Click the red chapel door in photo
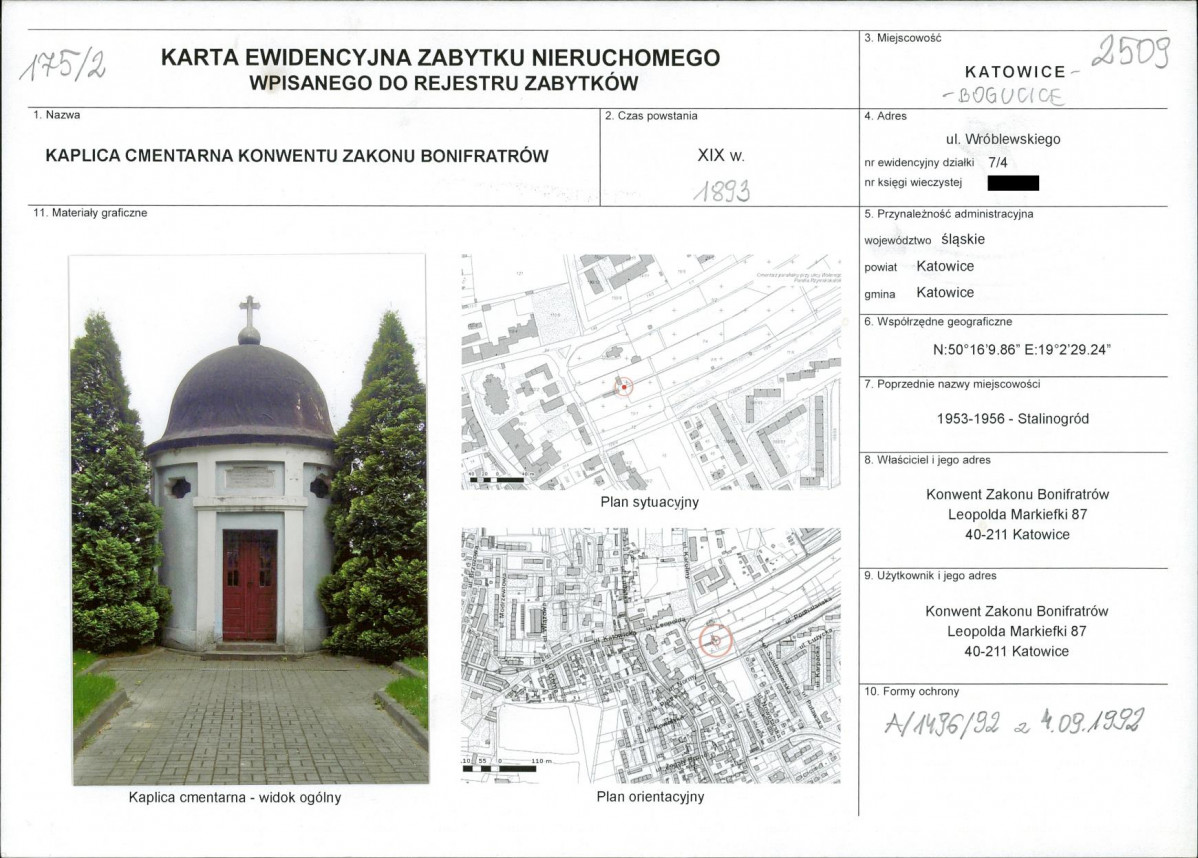1198x858 pixels. (x=249, y=585)
